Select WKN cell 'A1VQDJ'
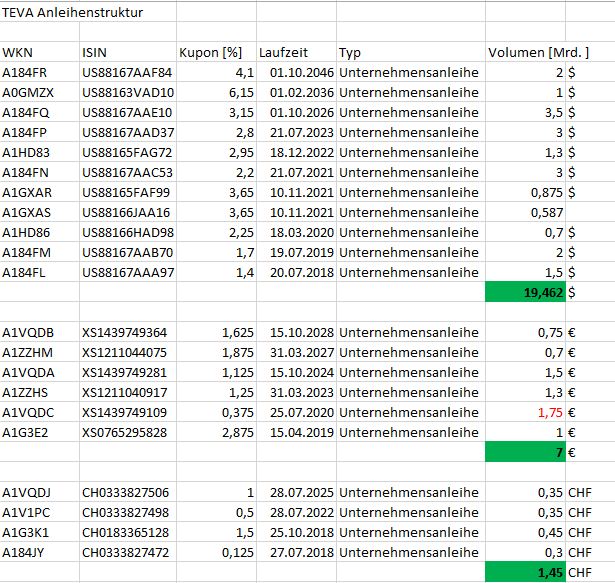Screen dimensions: 615x583 pos(40,492)
